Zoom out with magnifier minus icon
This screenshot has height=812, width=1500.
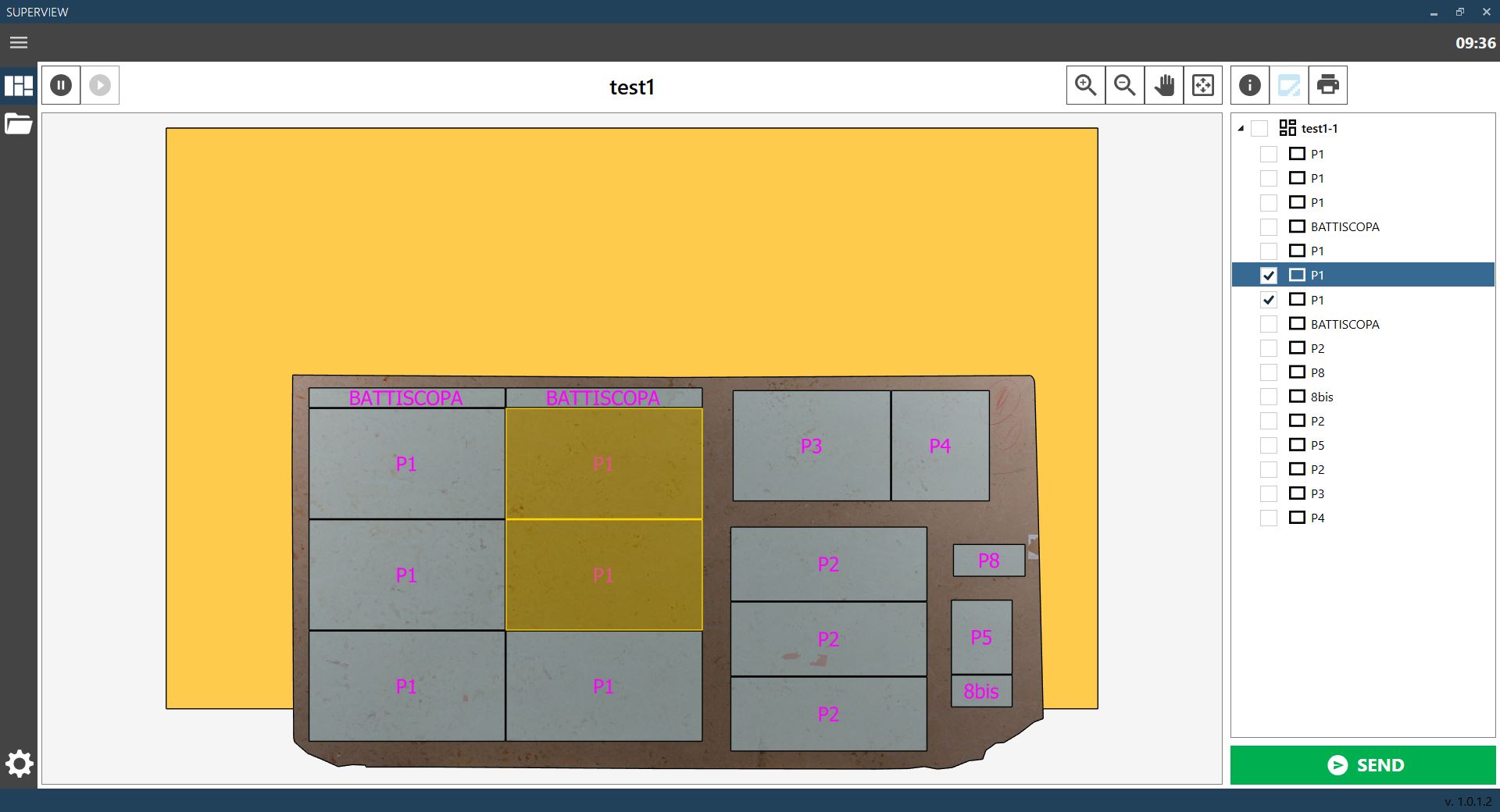point(1125,85)
